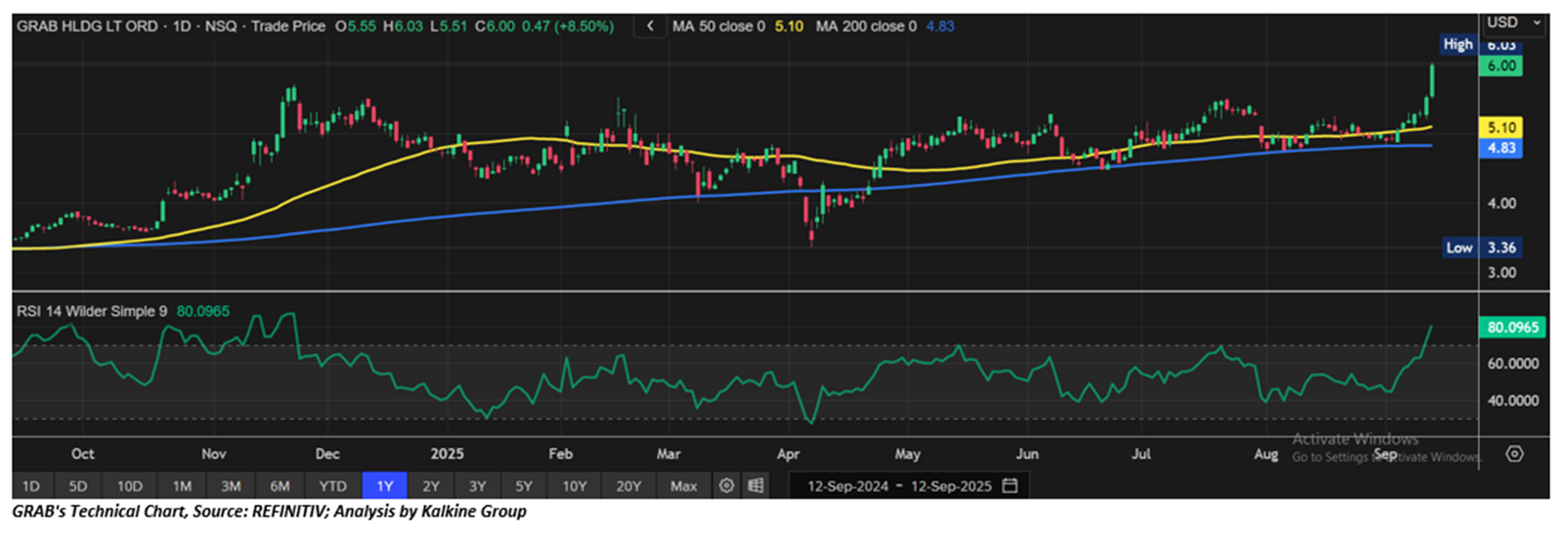Click the target icon at bottom-right of chart
Screen dimensions: 1568x538
pyautogui.click(x=1514, y=454)
